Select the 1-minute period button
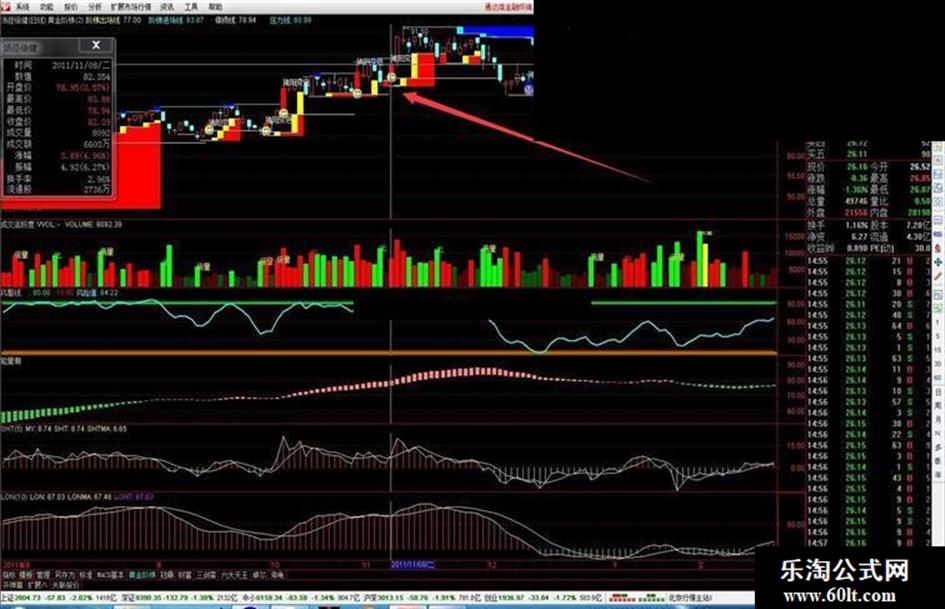Viewport: 945px width, 609px height. pos(938,324)
